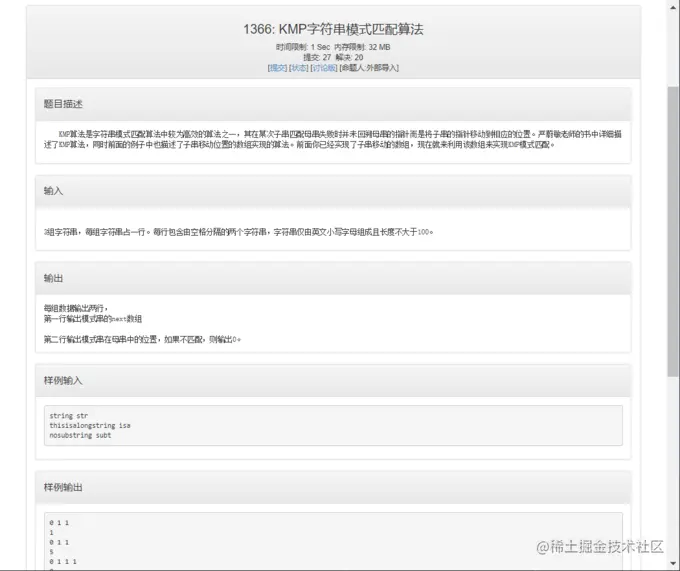Click the '样例输出' section heading

(x=63, y=487)
